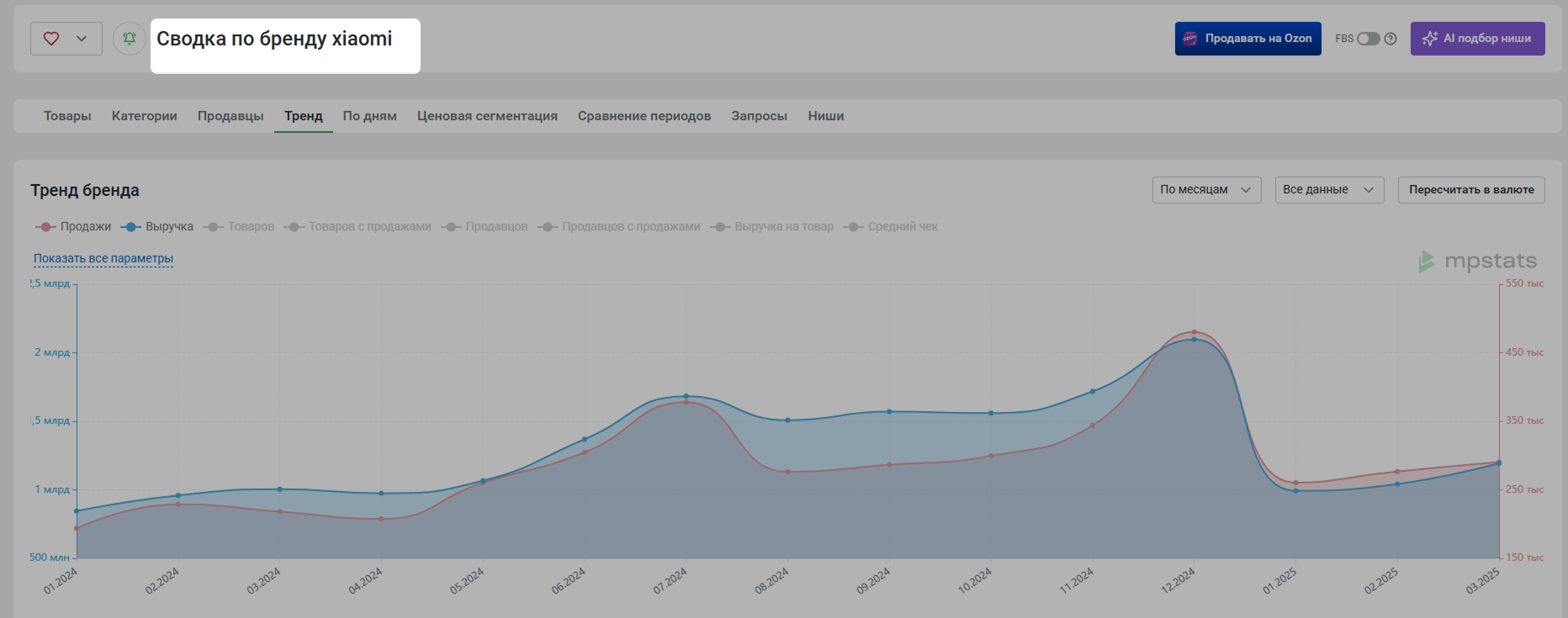Viewport: 1568px width, 618px height.
Task: Click the 450 тыс right axis label
Action: pyautogui.click(x=1524, y=352)
